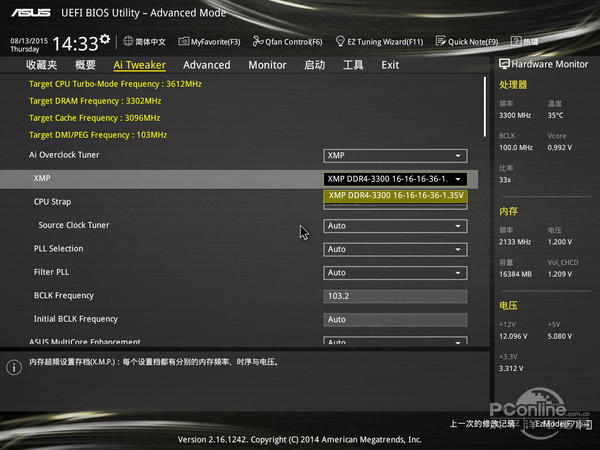The width and height of the screenshot is (600, 450).
Task: Select the Ai Overclock Tuner label
Action: [64, 155]
